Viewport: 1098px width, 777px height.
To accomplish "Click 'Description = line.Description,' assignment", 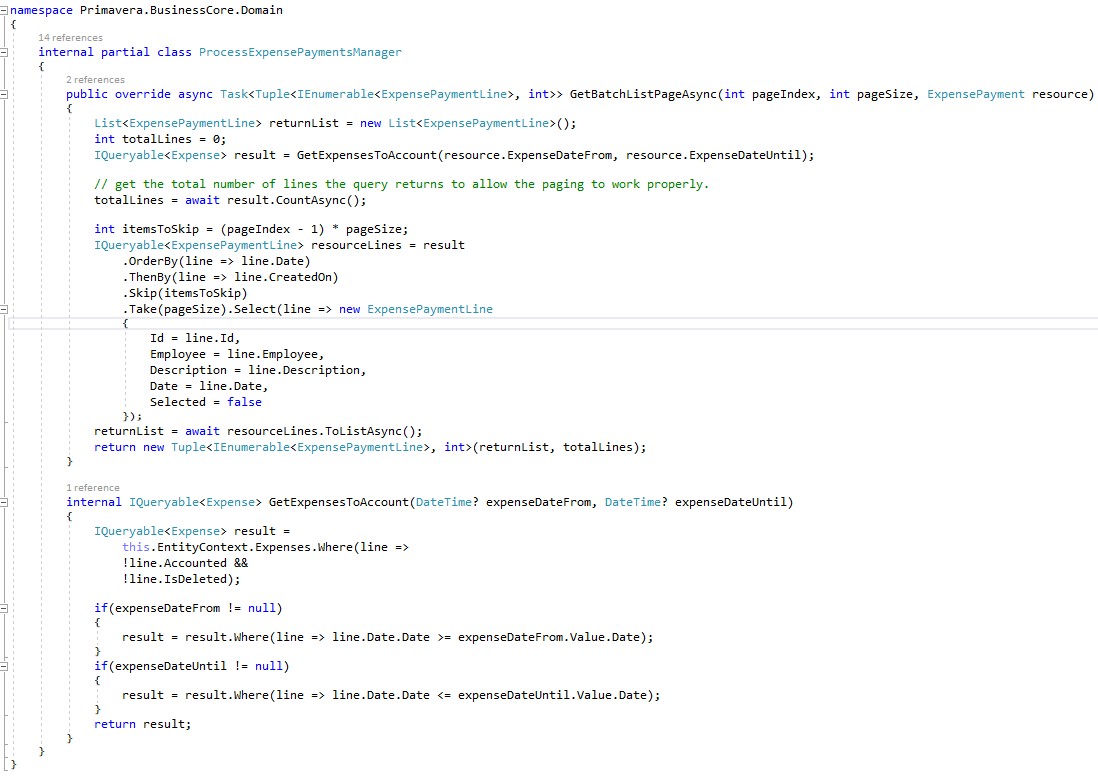I will tap(258, 370).
